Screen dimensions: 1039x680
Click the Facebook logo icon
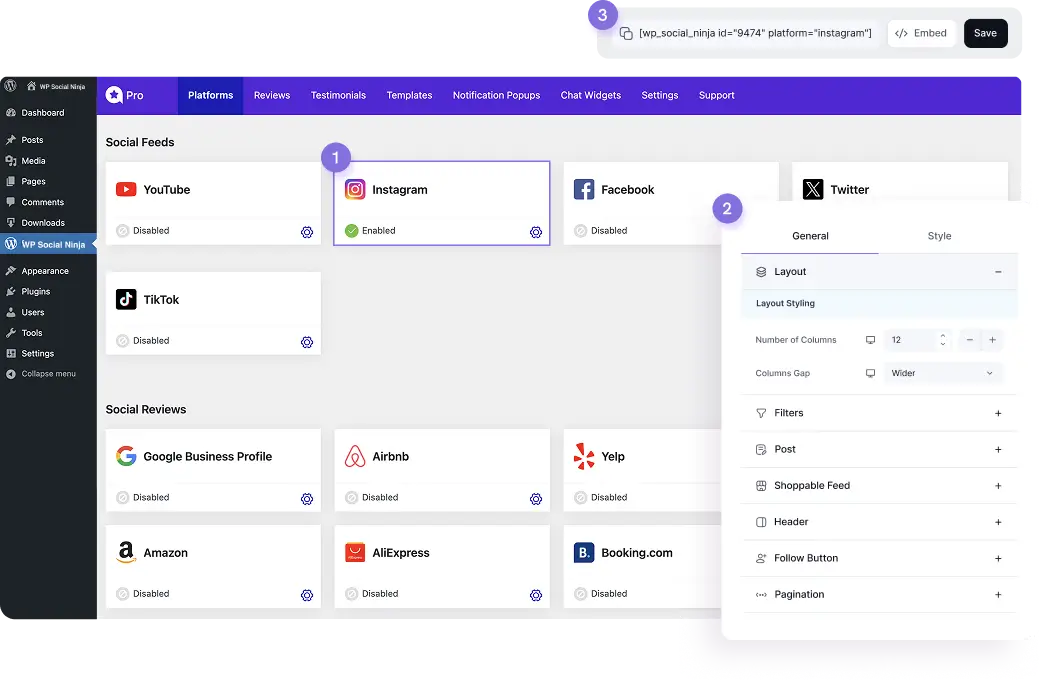584,190
